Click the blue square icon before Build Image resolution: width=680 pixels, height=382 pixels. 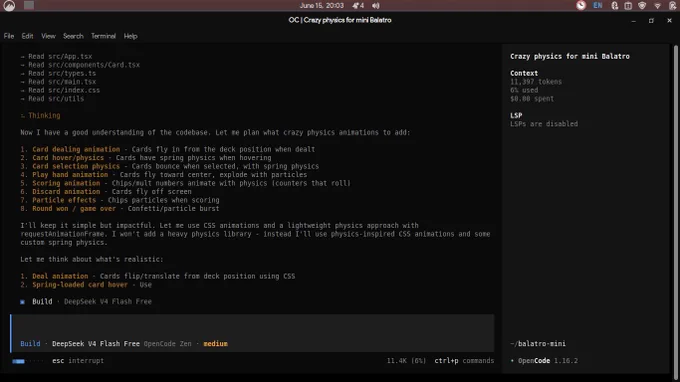point(23,302)
